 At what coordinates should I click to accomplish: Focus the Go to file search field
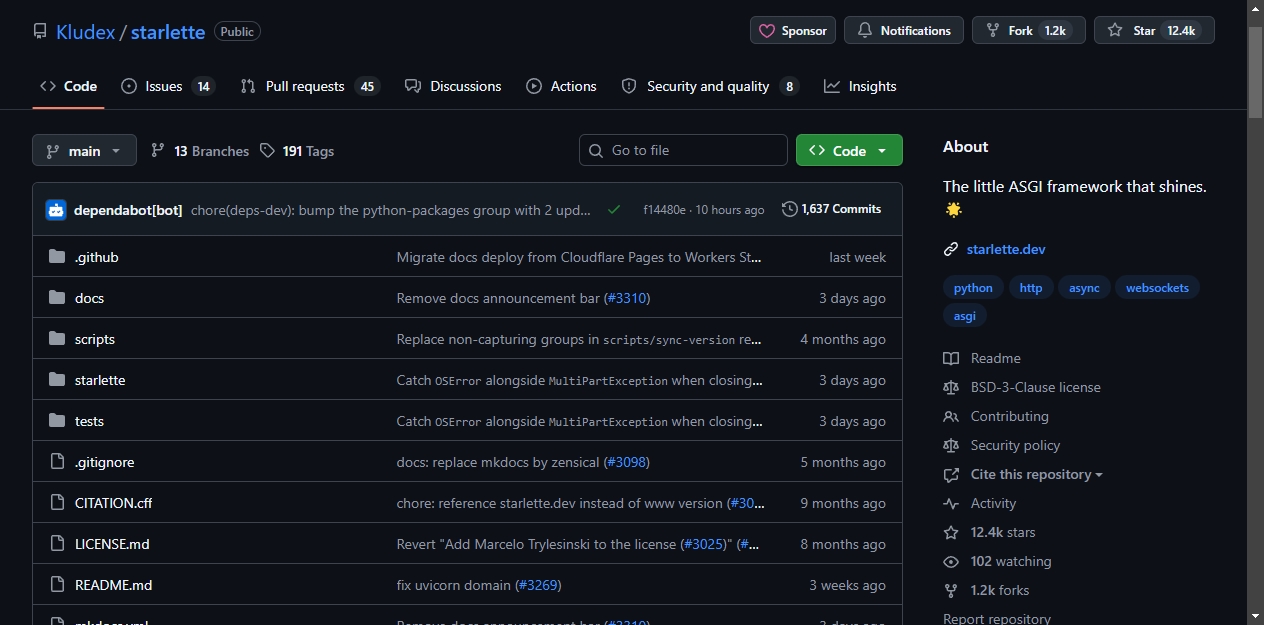683,150
